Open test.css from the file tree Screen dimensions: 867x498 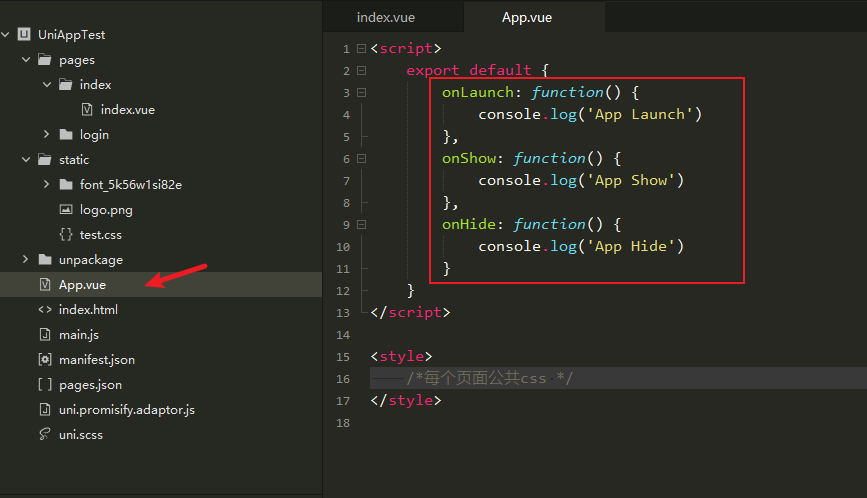pos(101,234)
